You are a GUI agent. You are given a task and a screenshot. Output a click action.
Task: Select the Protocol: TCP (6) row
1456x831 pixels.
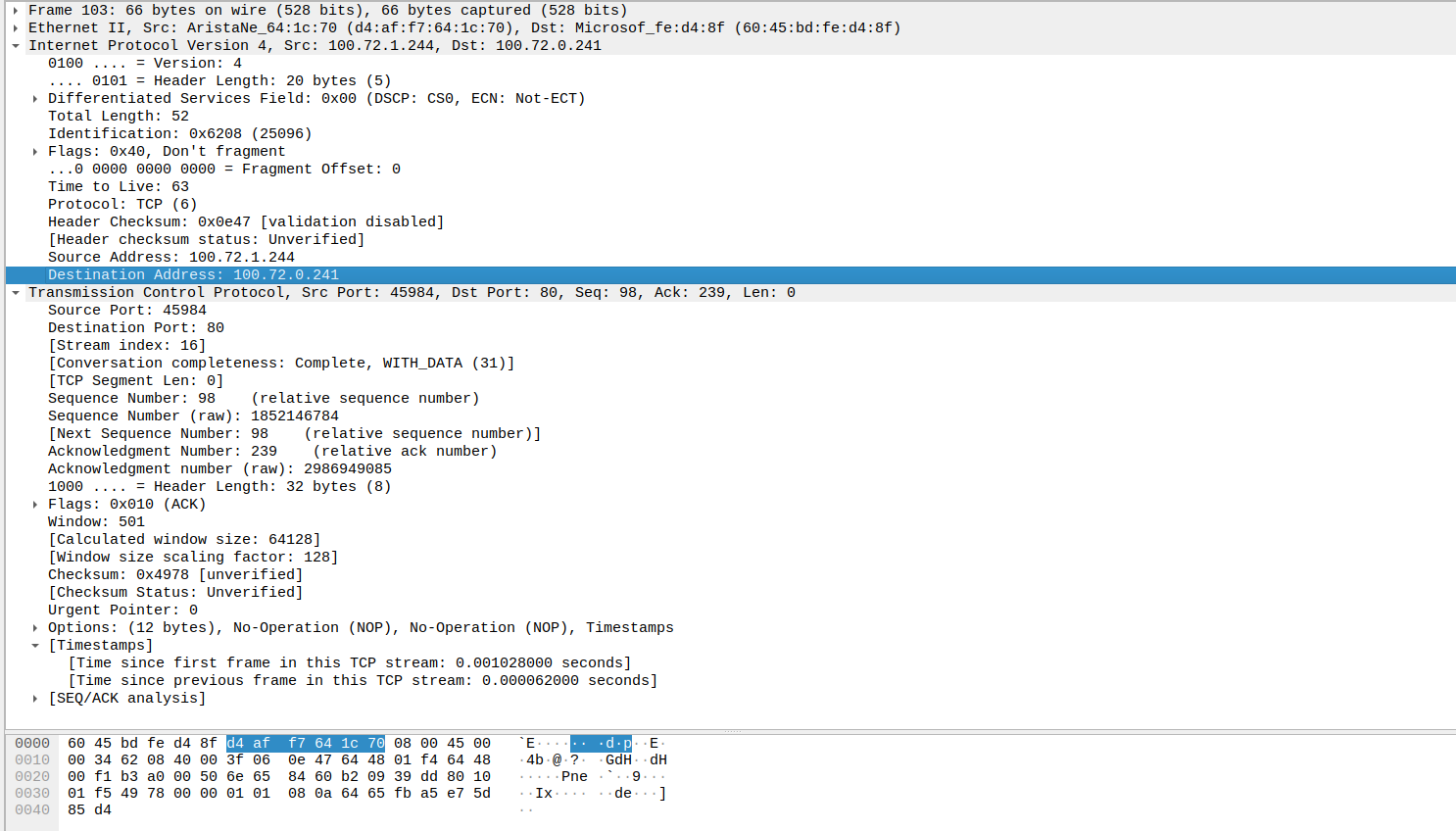731,204
